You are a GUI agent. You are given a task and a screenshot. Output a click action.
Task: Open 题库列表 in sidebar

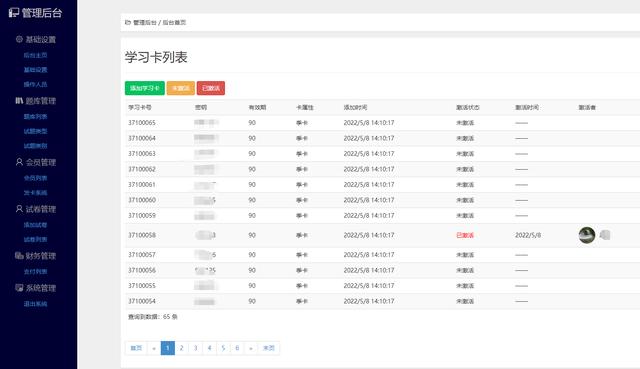click(36, 117)
